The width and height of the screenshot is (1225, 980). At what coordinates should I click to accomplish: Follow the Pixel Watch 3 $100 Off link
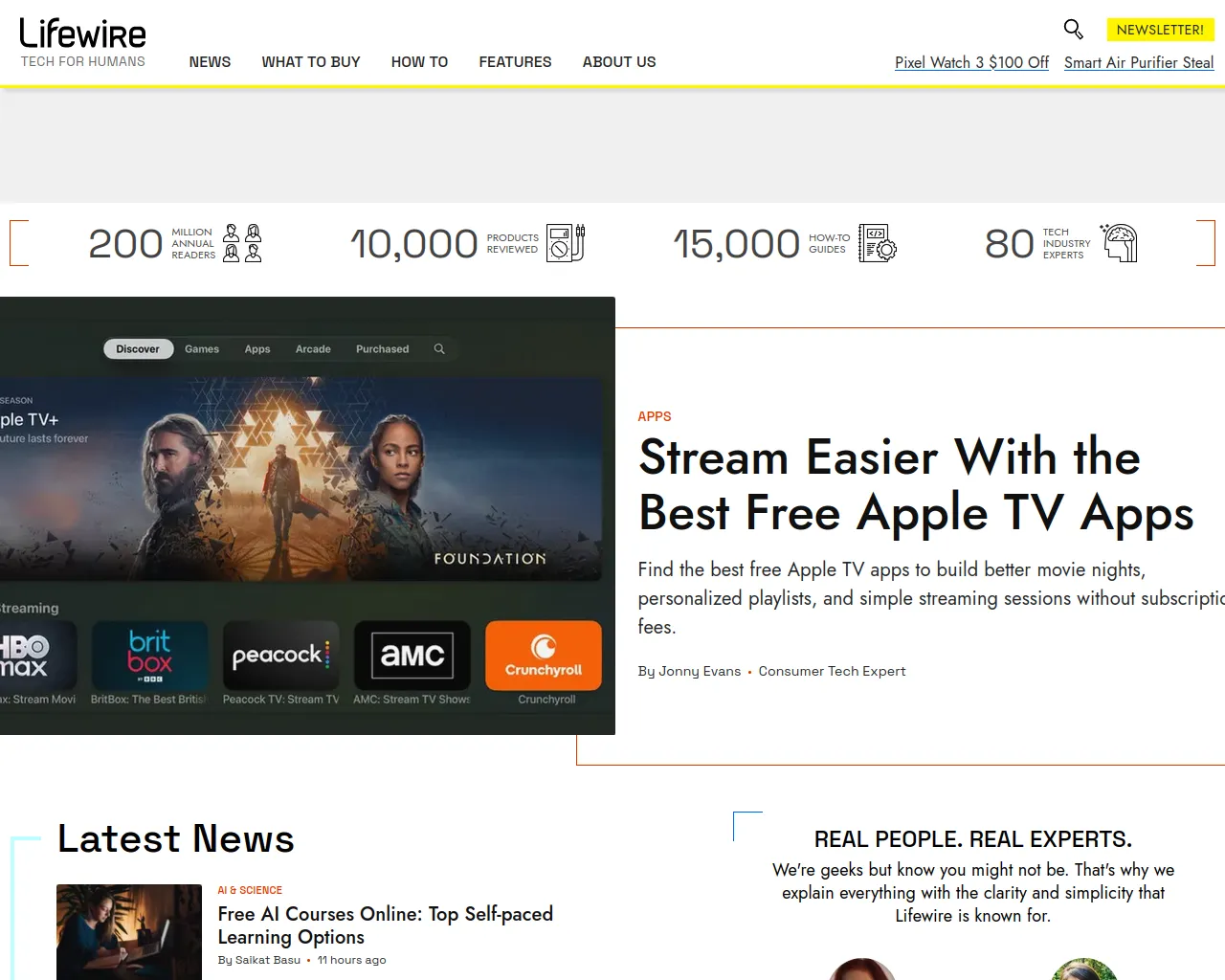tap(971, 62)
